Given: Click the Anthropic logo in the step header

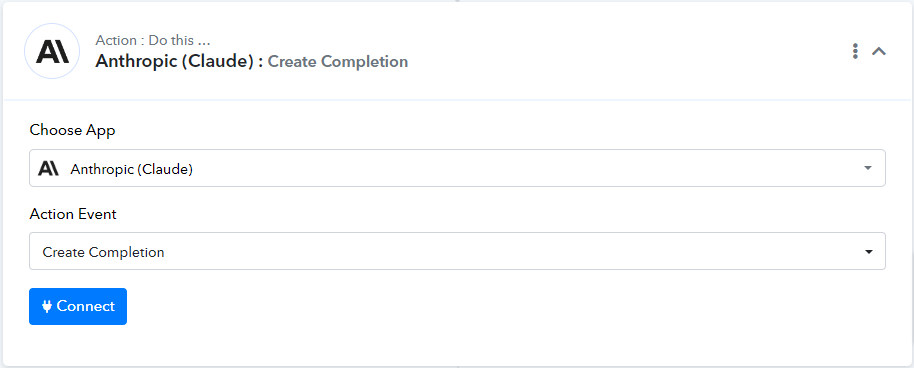Looking at the screenshot, I should click(x=52, y=51).
